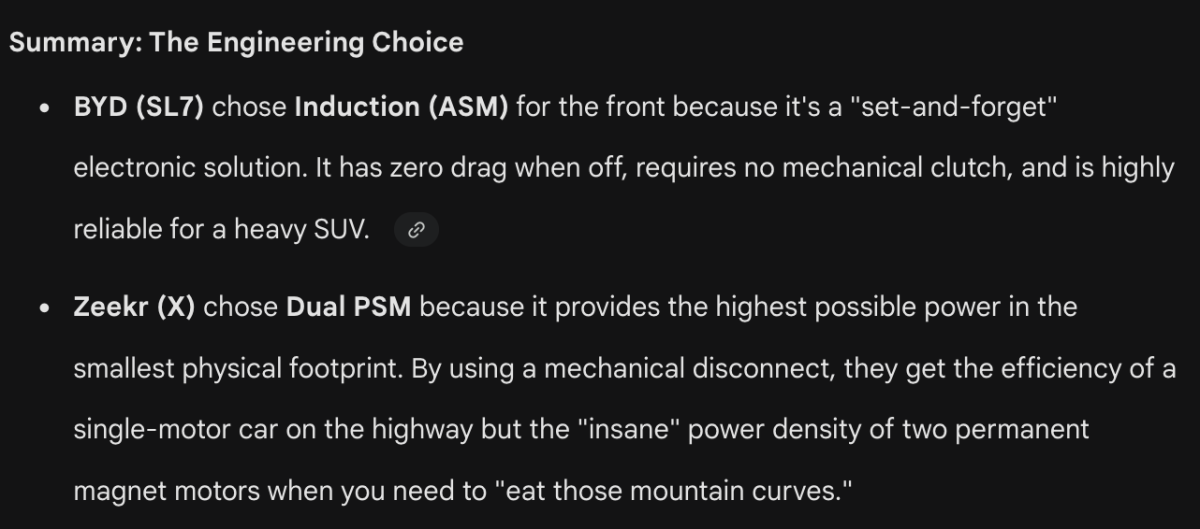Click the bold "BYD (SL7)" text
The image size is (1200, 529).
tap(139, 107)
